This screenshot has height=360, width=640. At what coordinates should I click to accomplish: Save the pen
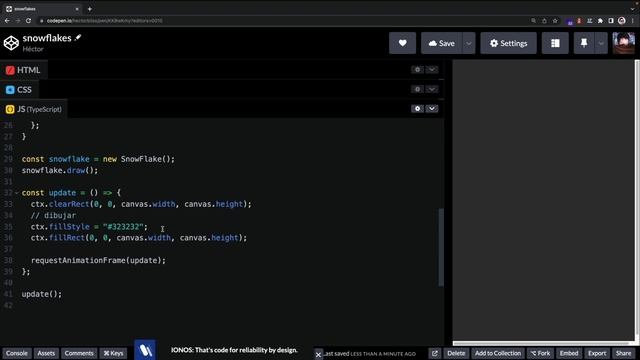pyautogui.click(x=441, y=43)
